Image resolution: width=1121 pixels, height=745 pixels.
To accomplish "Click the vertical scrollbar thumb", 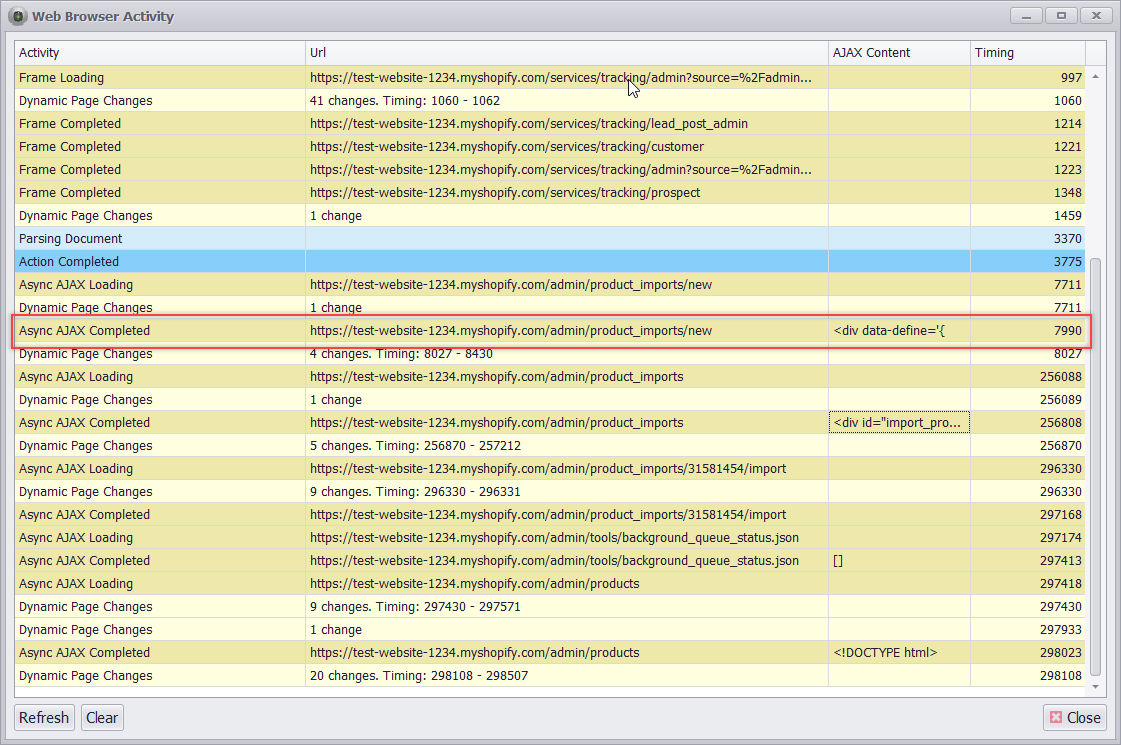I will point(1095,465).
